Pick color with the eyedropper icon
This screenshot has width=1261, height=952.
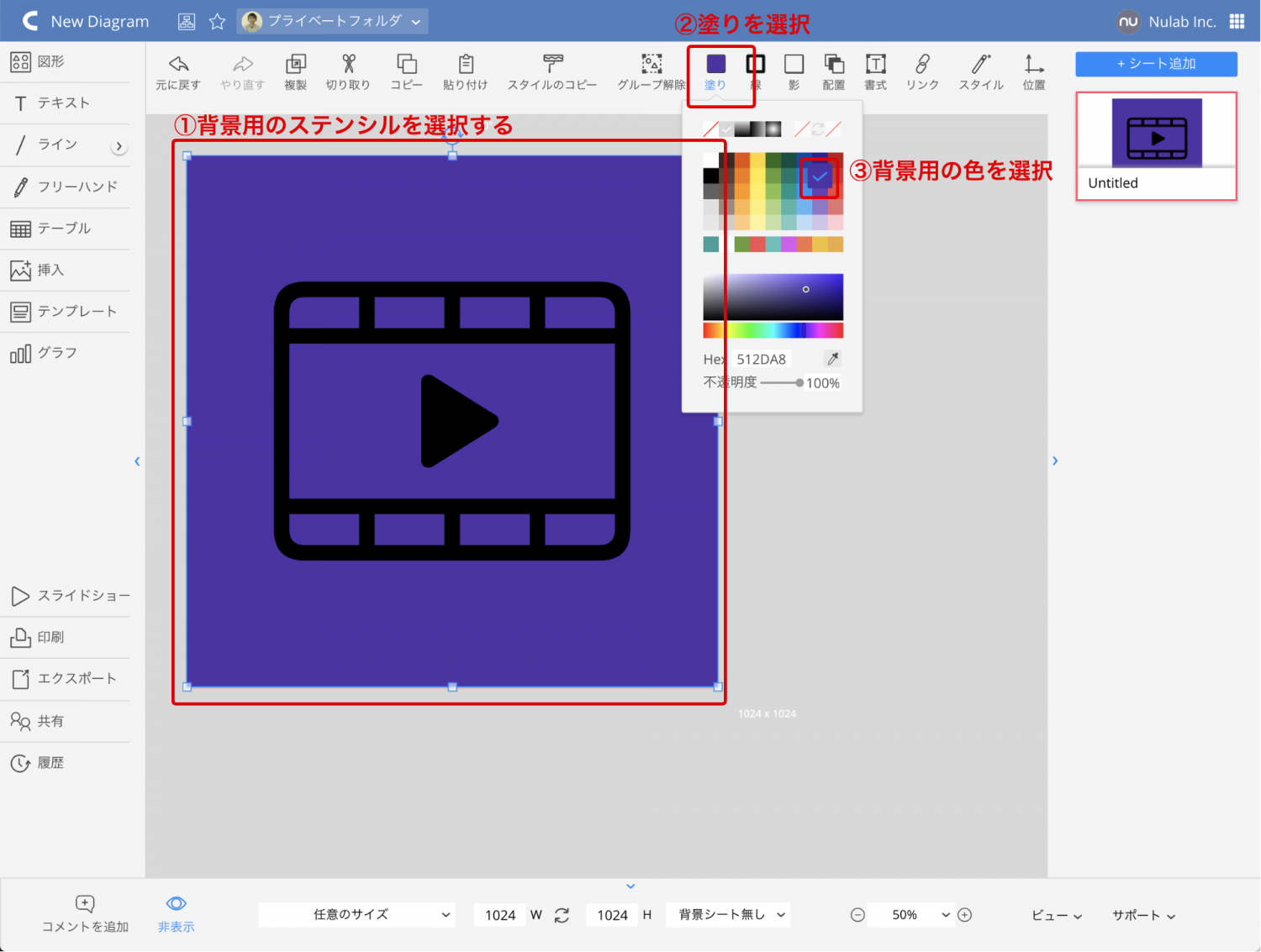tap(832, 360)
